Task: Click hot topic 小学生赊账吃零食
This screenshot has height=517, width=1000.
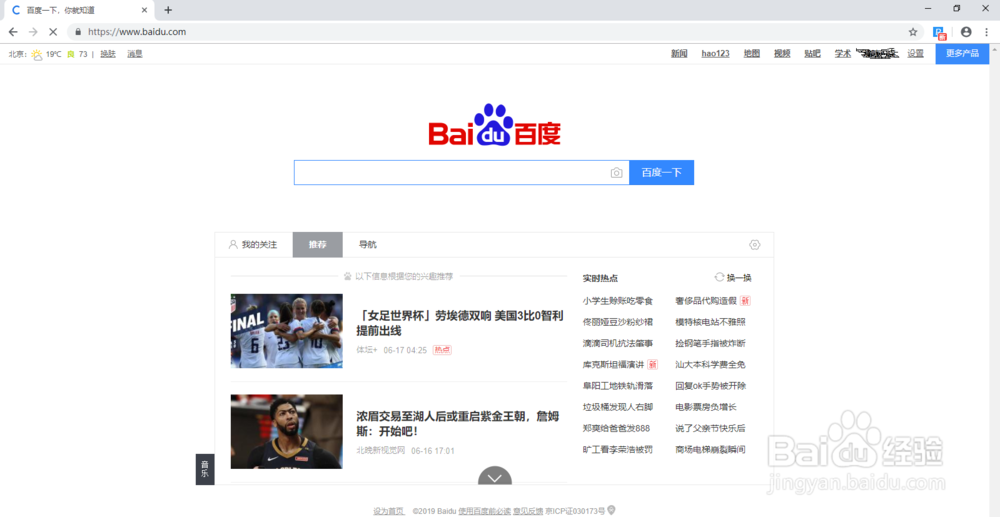Action: coord(617,300)
